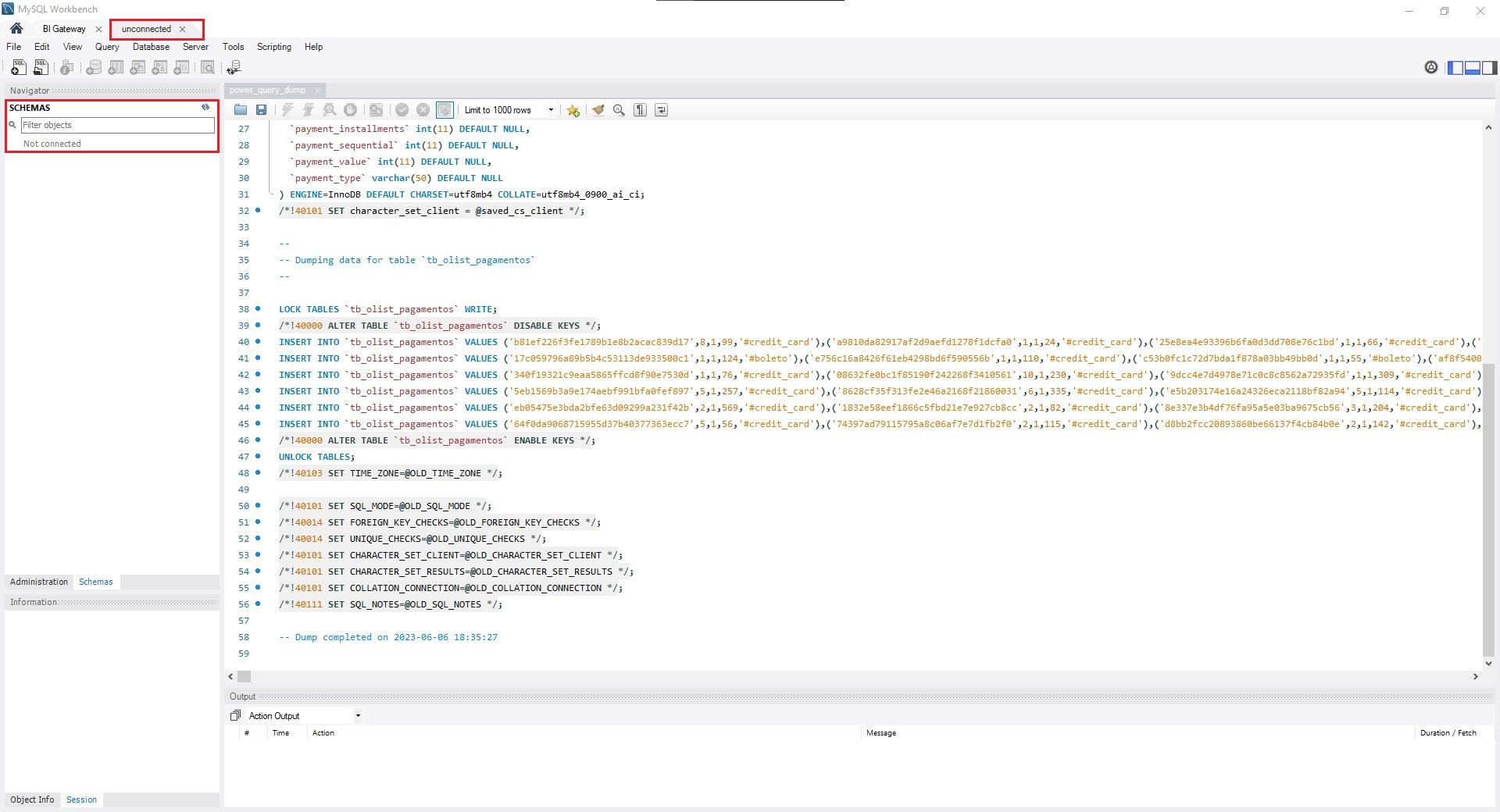Close the unconnected tab

(x=183, y=29)
